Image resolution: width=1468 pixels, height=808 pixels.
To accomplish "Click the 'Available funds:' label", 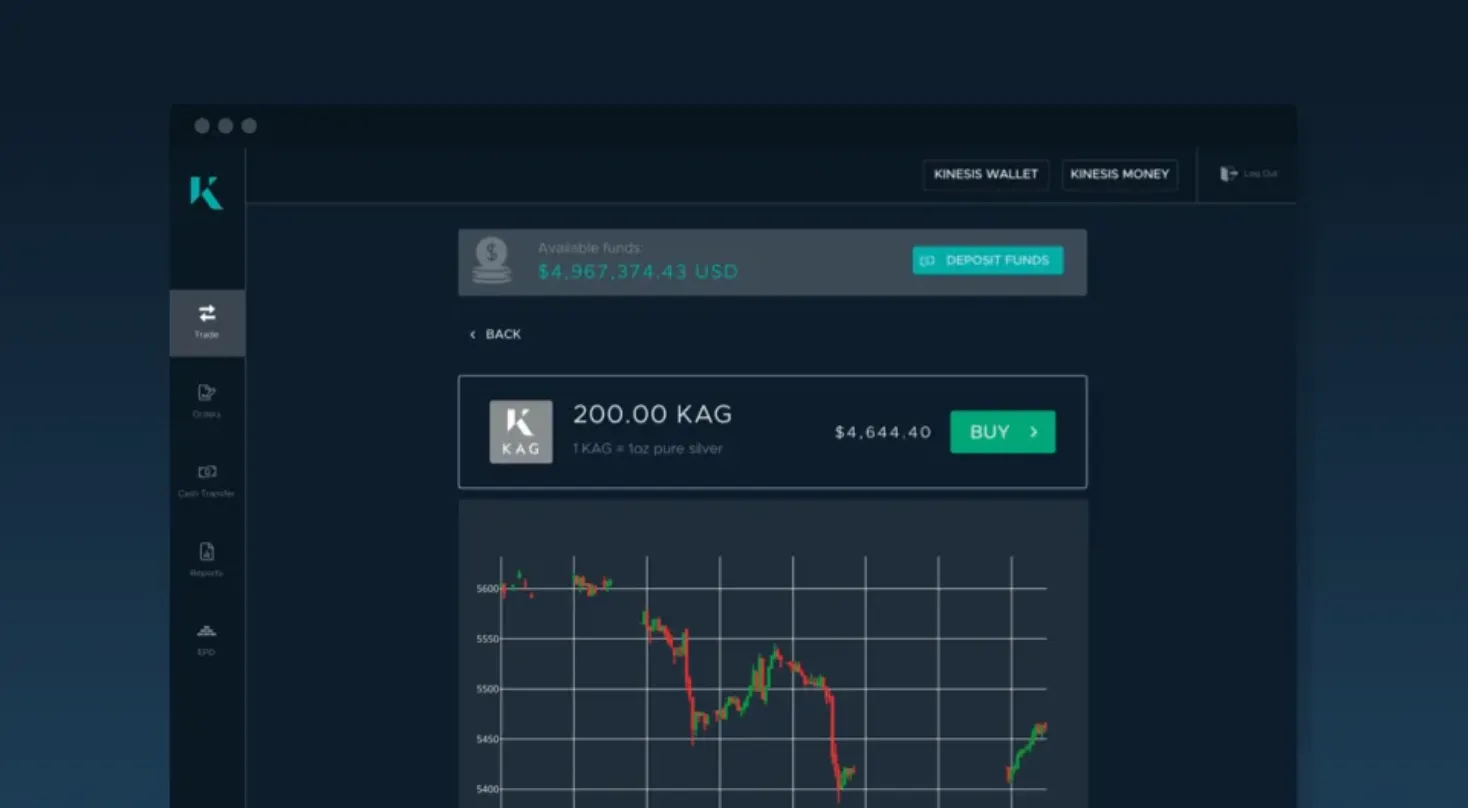I will click(x=590, y=248).
